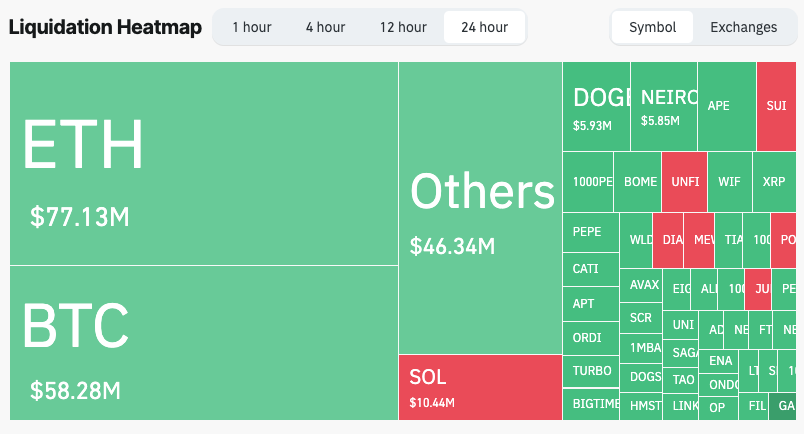Click the DOGE $5.93M tile
The width and height of the screenshot is (804, 434).
click(x=596, y=106)
